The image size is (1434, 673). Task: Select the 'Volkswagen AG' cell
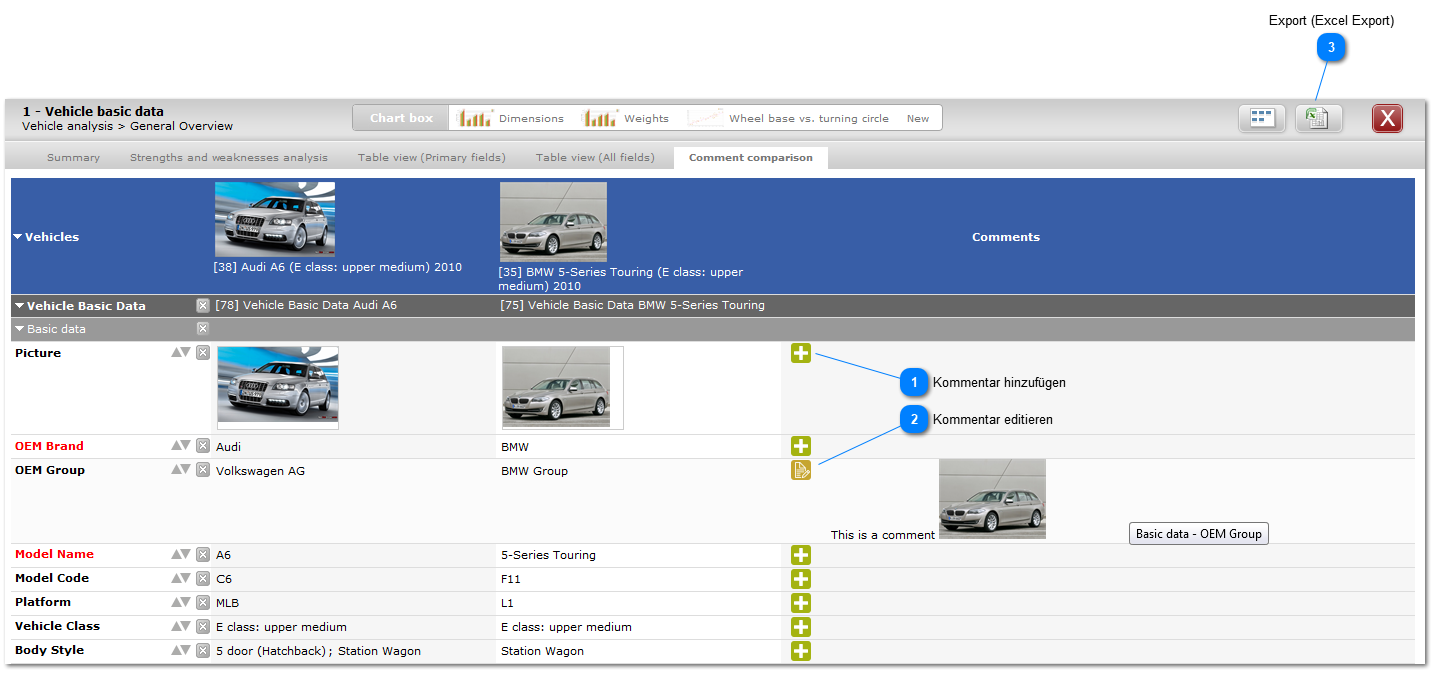261,471
